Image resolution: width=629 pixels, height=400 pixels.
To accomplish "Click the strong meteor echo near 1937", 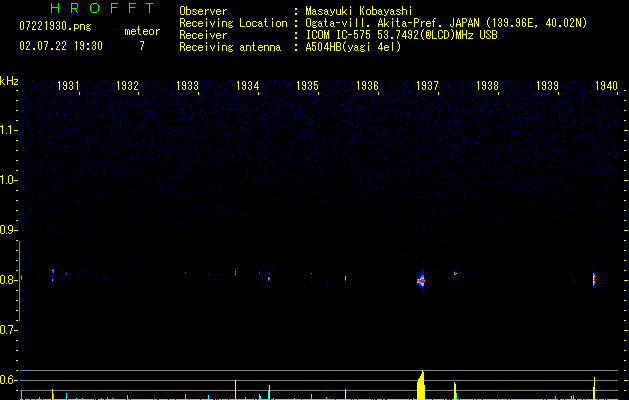I will pos(421,281).
